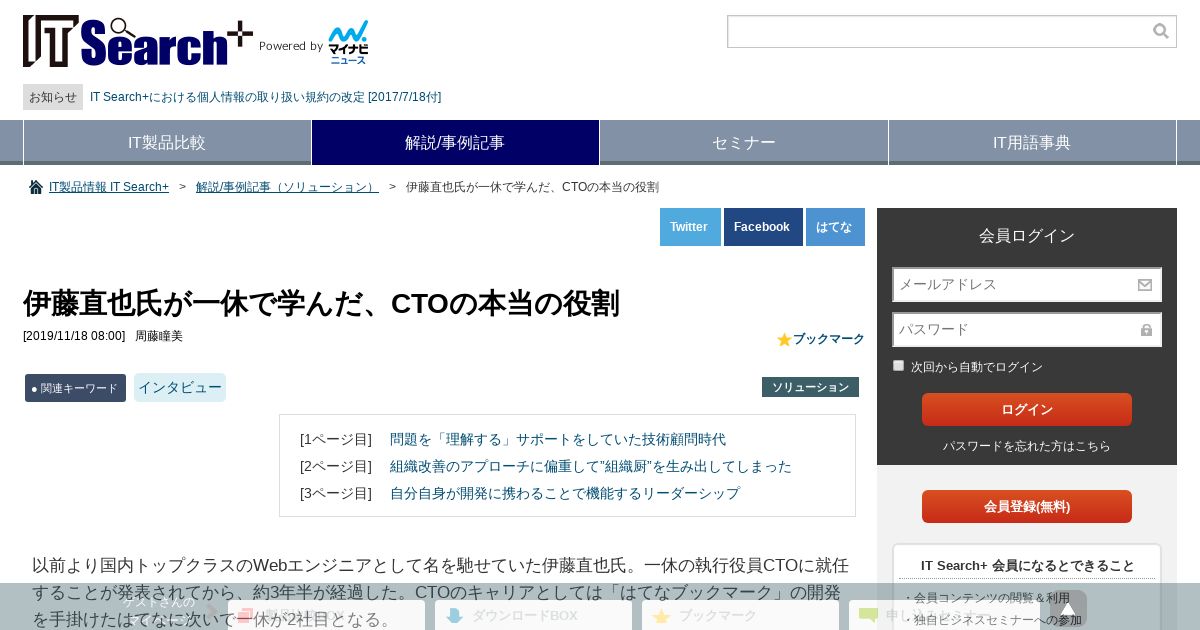1200x630 pixels.
Task: Click author name 周藤瞳美
Action: [159, 336]
